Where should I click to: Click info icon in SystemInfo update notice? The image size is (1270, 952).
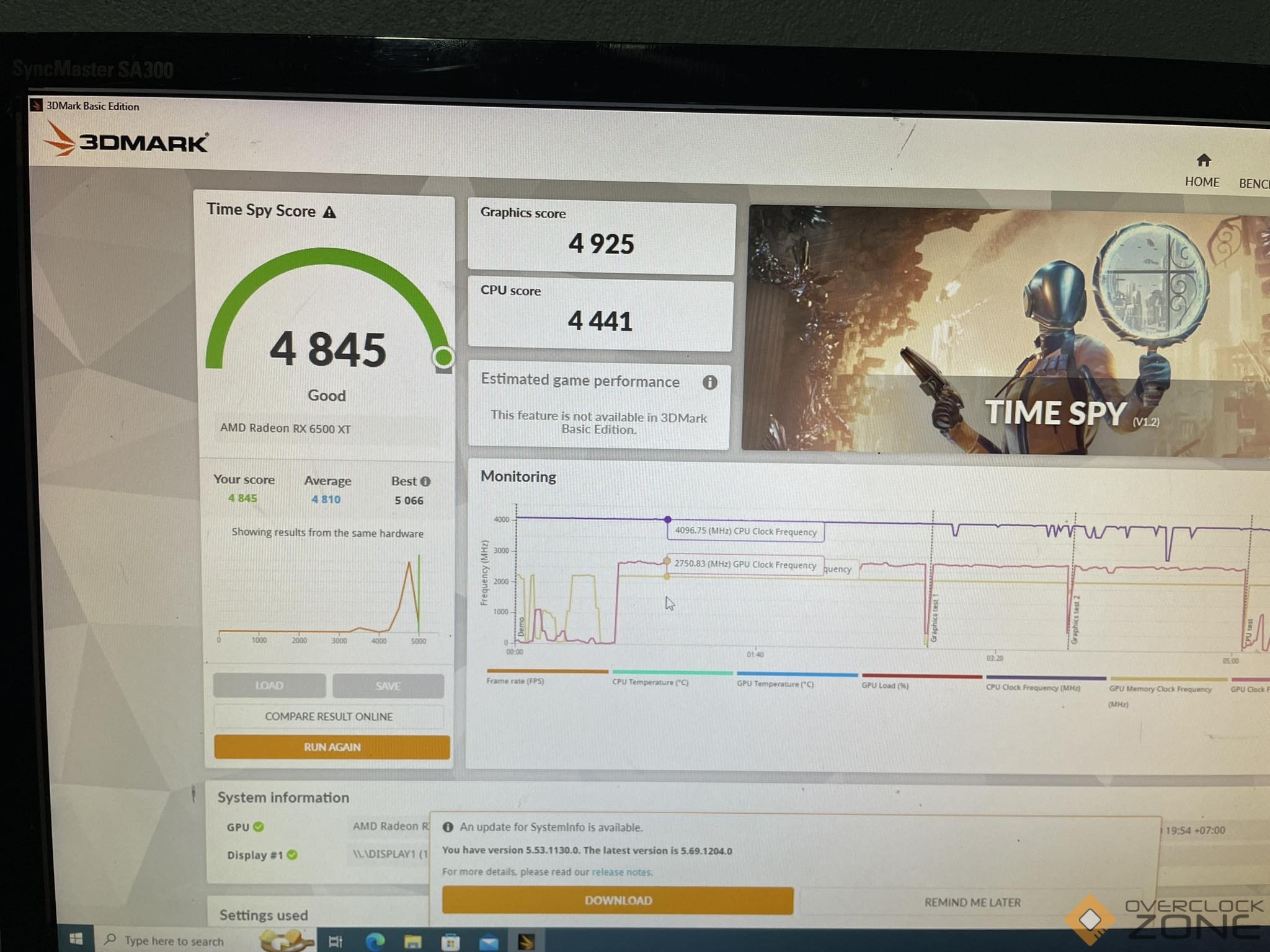[447, 827]
